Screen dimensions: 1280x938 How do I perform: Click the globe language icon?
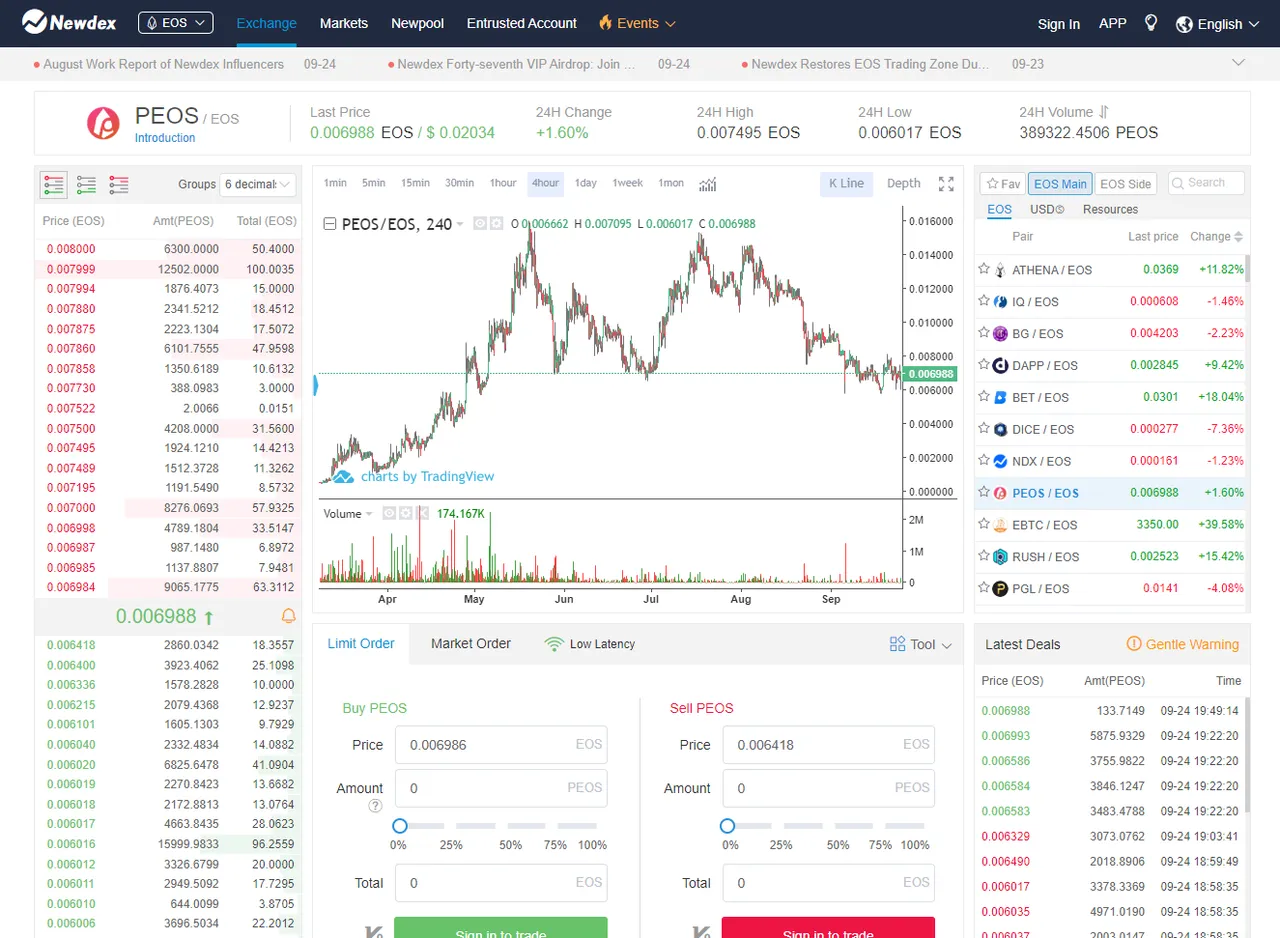point(1185,23)
